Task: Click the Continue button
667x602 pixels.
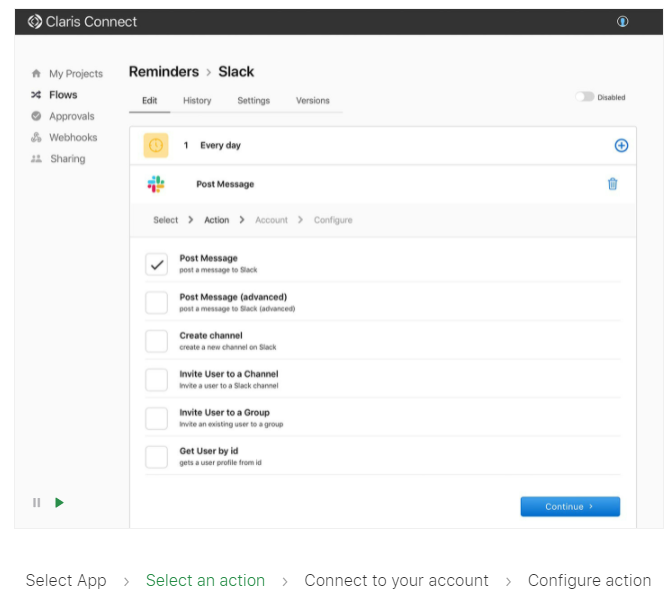Action: click(x=570, y=507)
